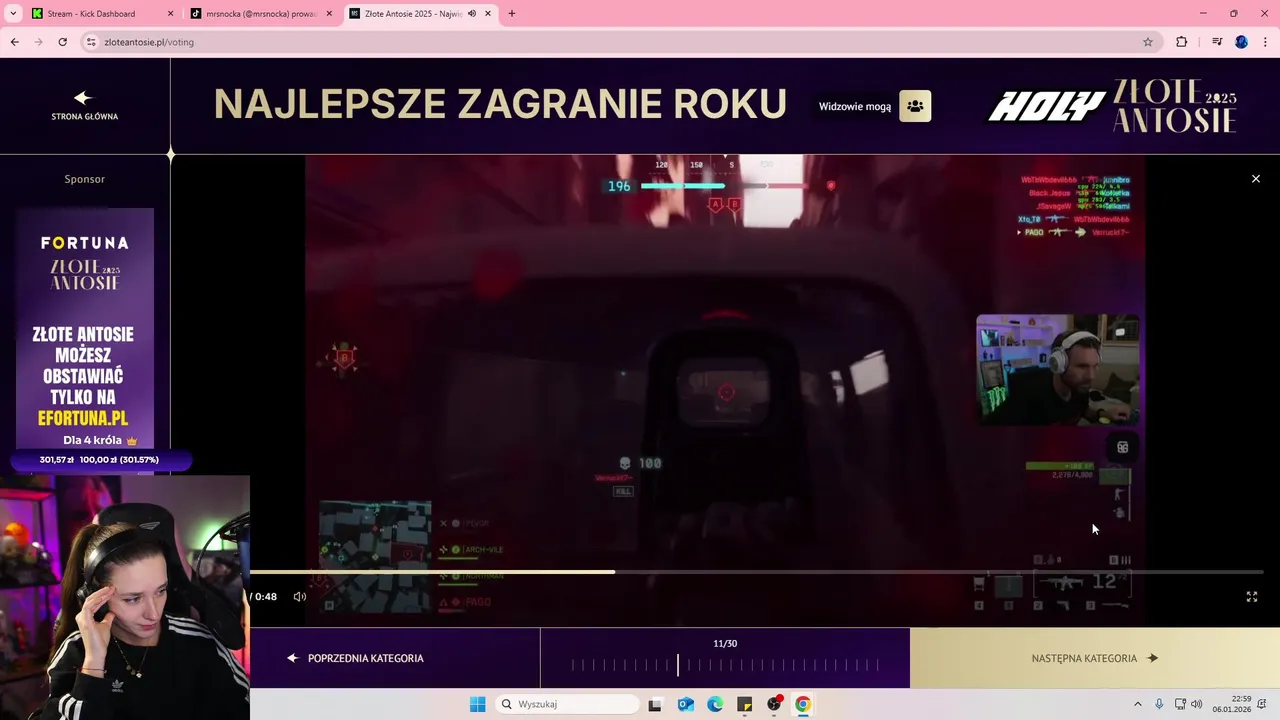Go to Poprzednia Kategoria

pos(356,658)
